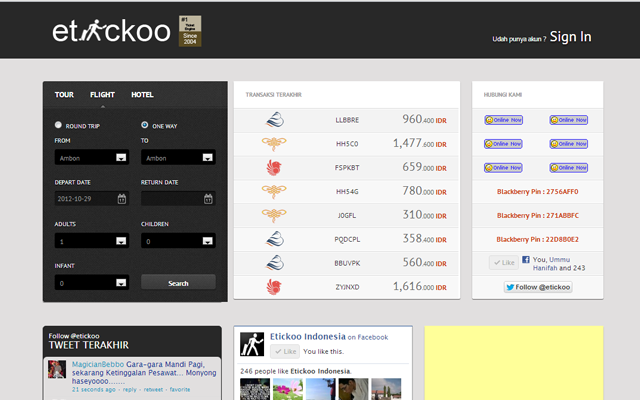640x400 pixels.
Task: Click the Etickoo logo in header
Action: point(112,32)
